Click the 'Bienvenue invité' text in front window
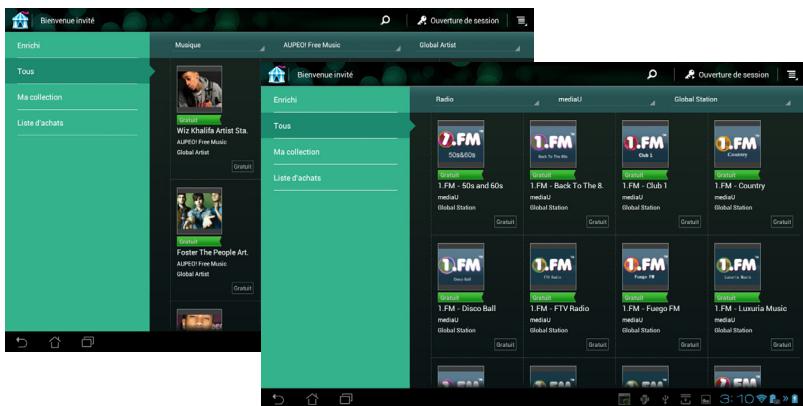Image resolution: width=803 pixels, height=406 pixels. point(325,75)
